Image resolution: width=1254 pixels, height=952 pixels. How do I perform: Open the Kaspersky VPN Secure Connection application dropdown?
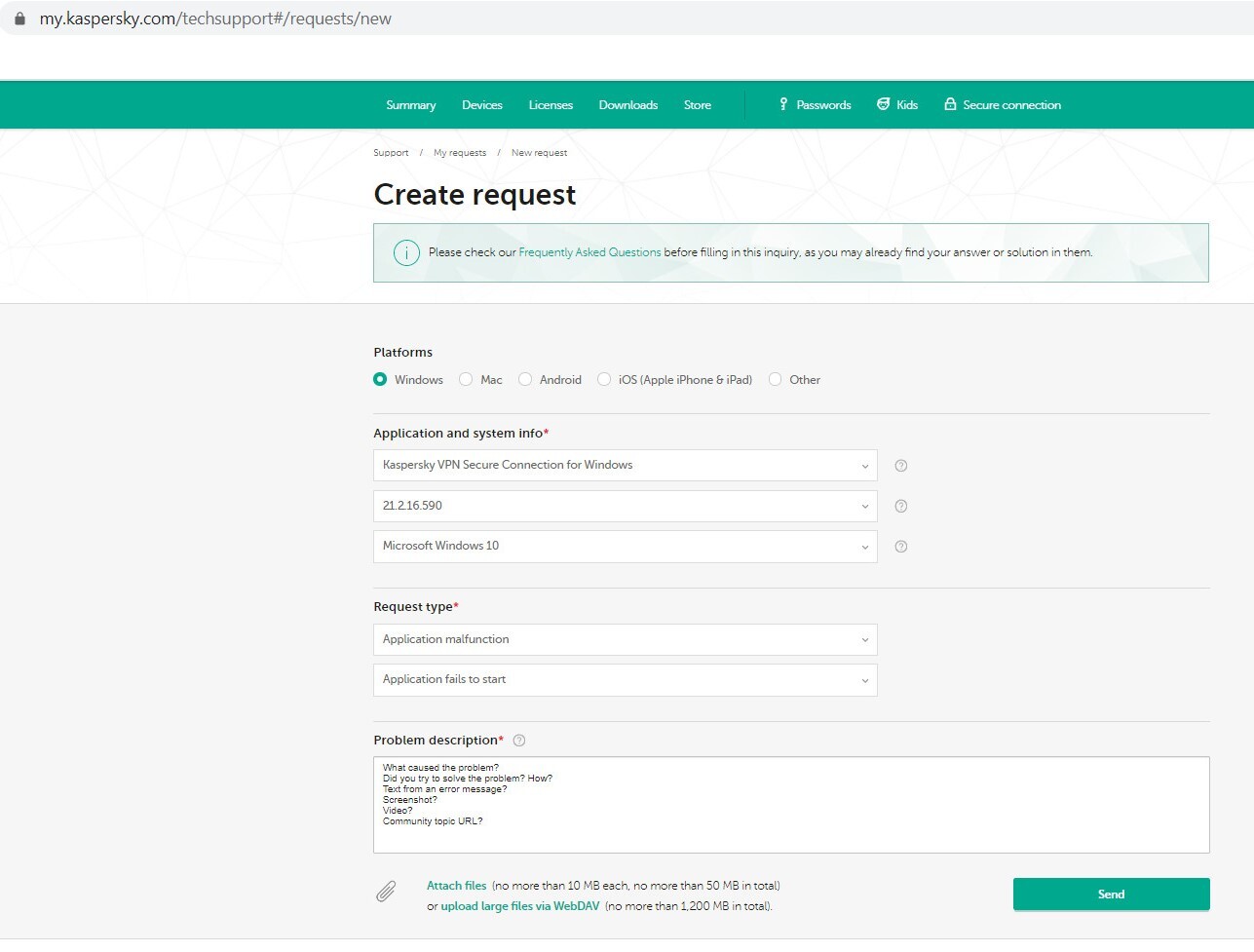click(x=626, y=466)
